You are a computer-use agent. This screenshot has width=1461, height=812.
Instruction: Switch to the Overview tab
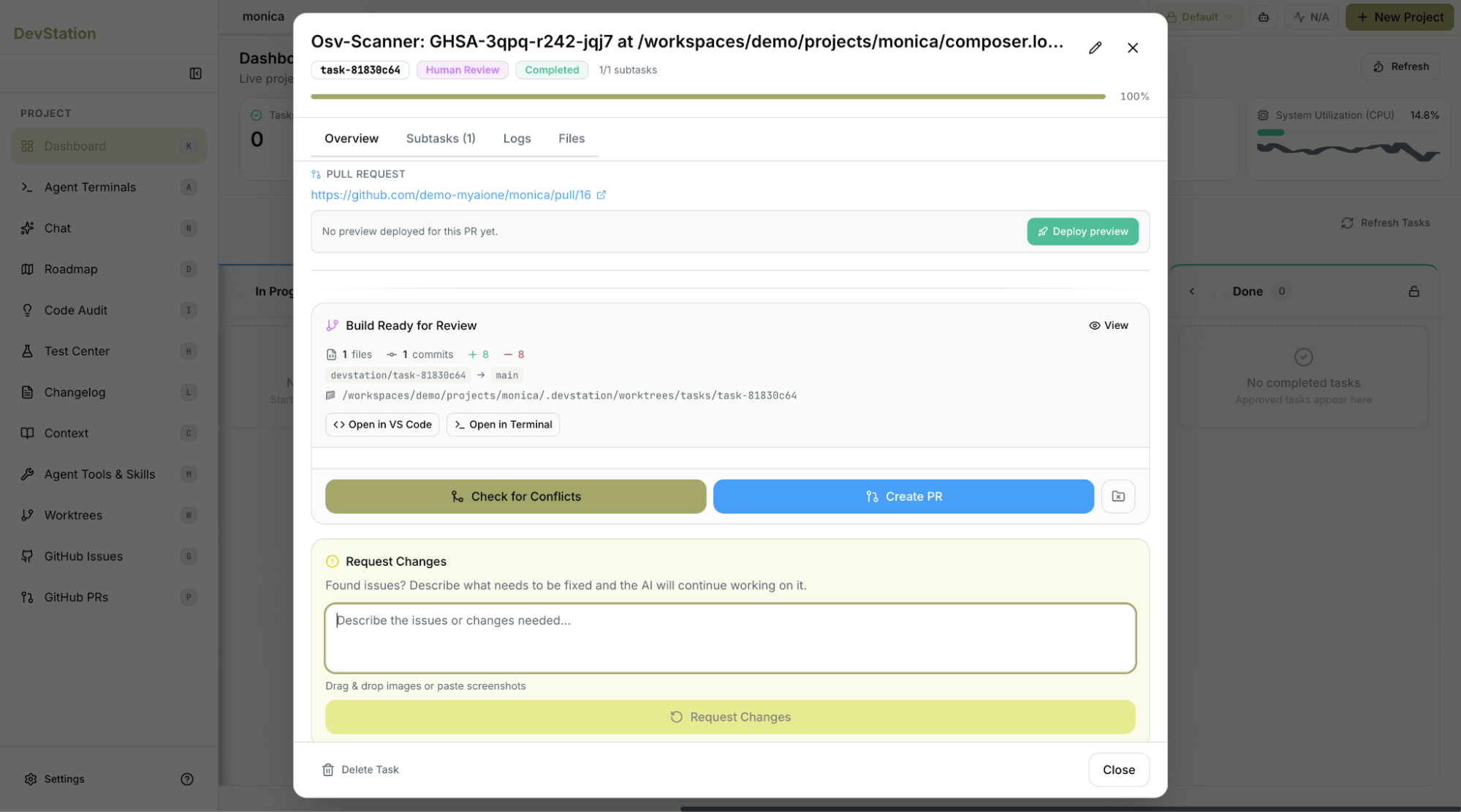point(352,139)
